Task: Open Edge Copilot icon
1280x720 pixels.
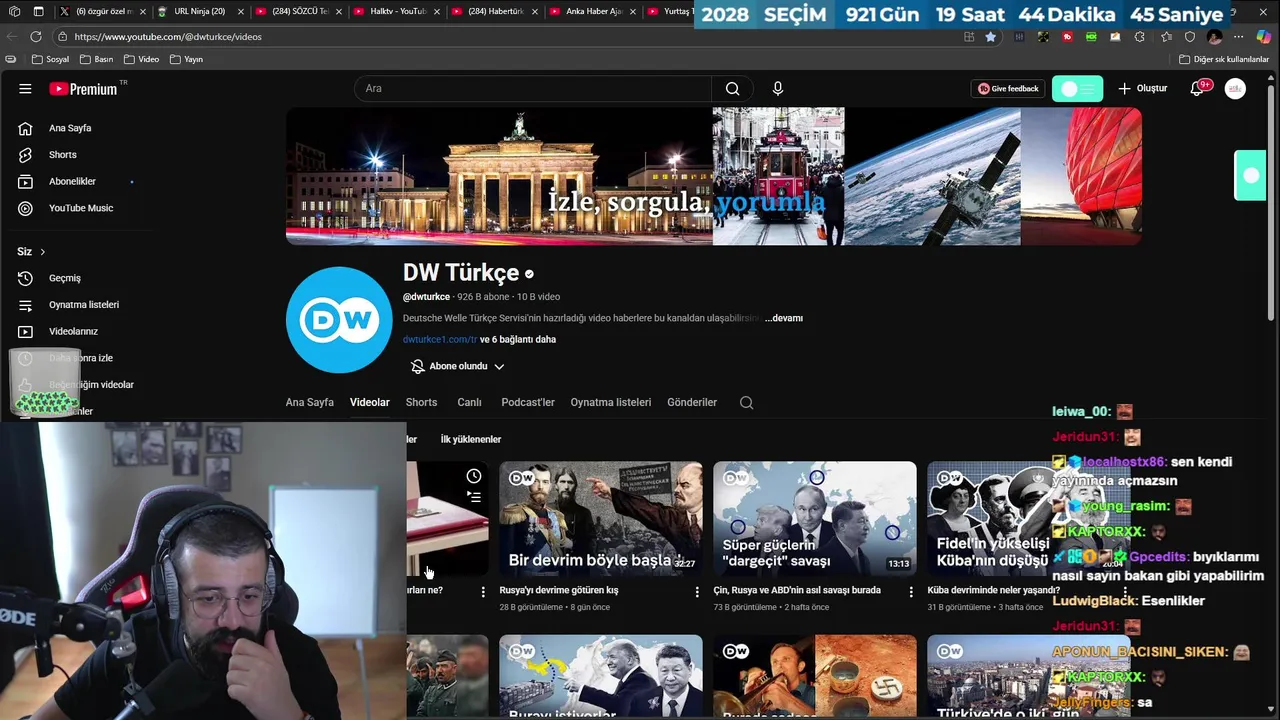Action: [x=1263, y=36]
